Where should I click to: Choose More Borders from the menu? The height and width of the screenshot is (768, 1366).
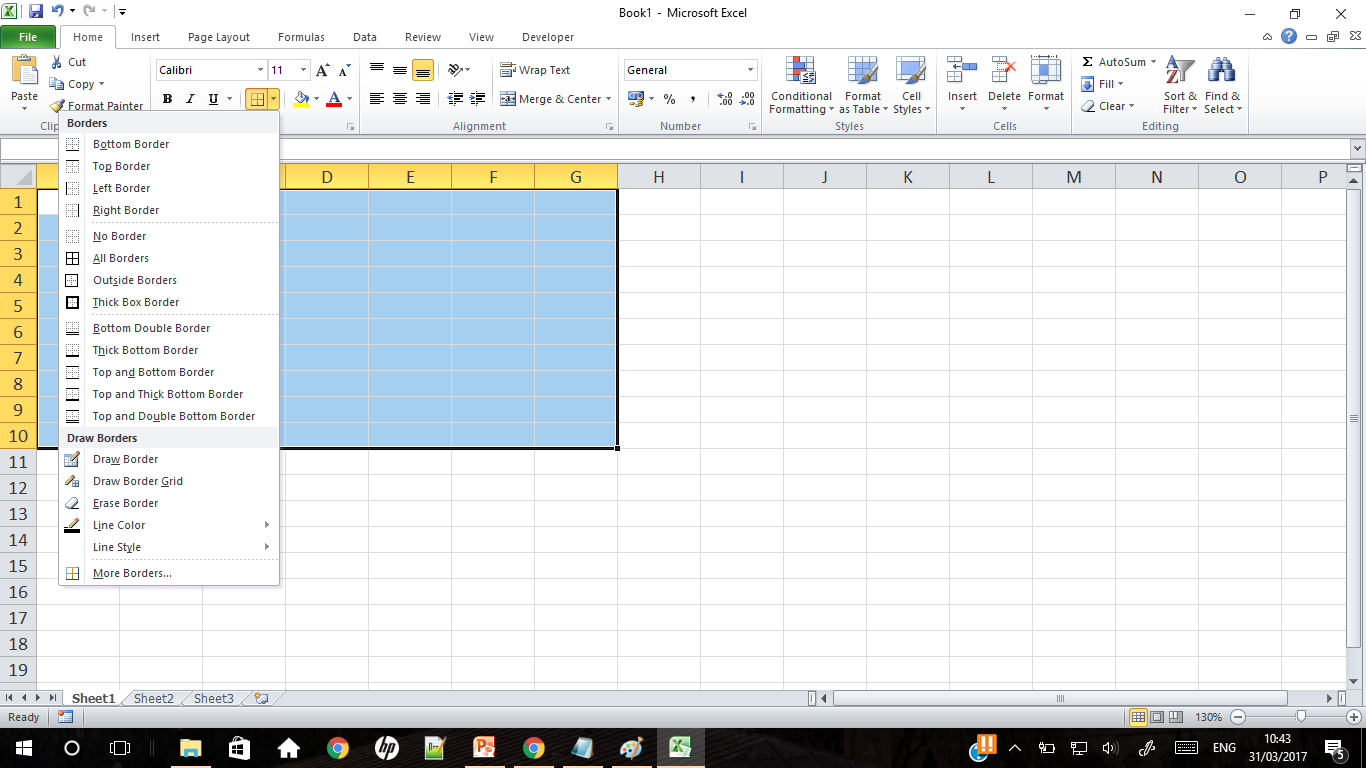click(x=132, y=572)
